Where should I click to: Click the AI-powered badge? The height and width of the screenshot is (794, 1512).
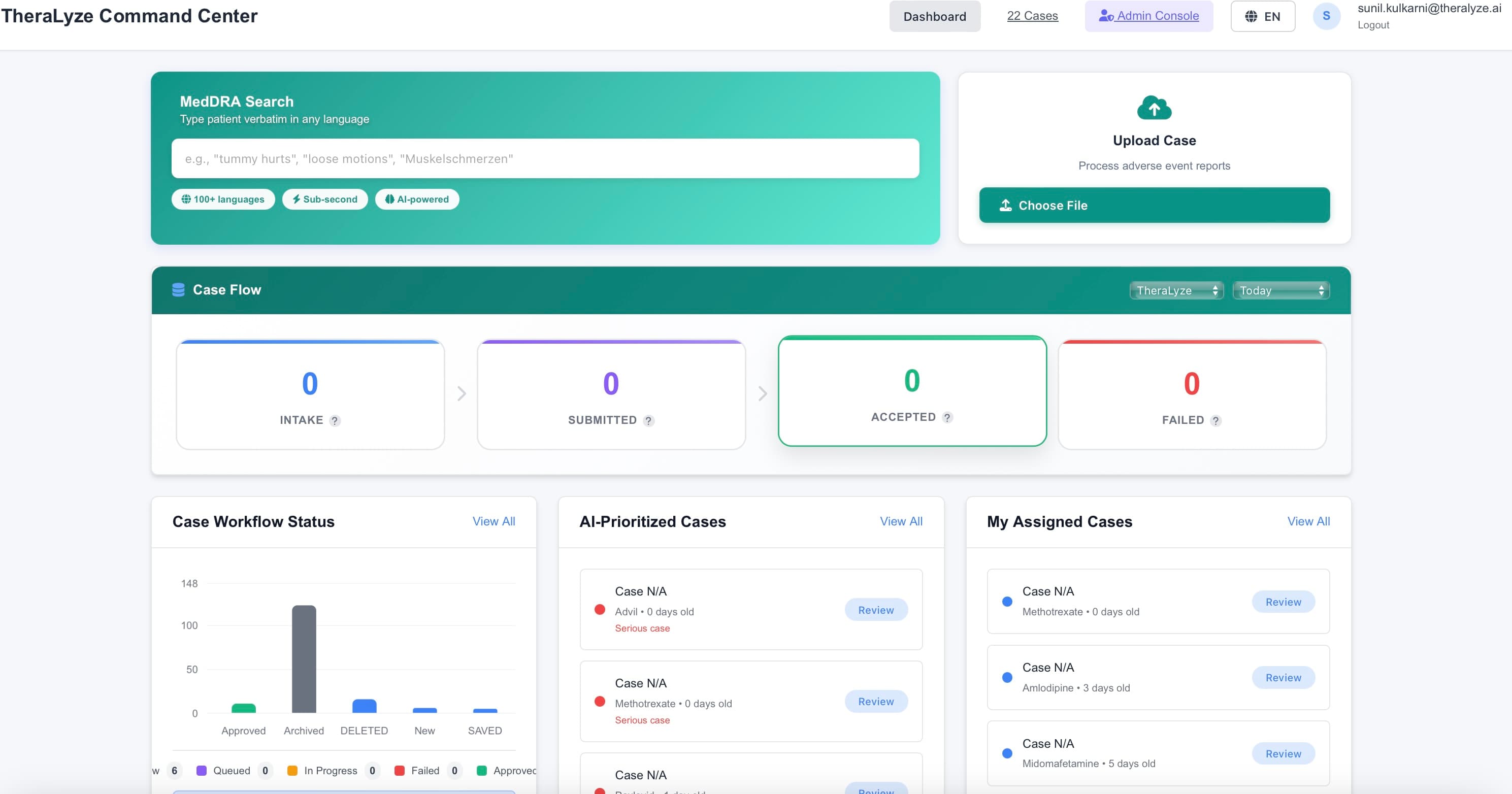click(417, 199)
